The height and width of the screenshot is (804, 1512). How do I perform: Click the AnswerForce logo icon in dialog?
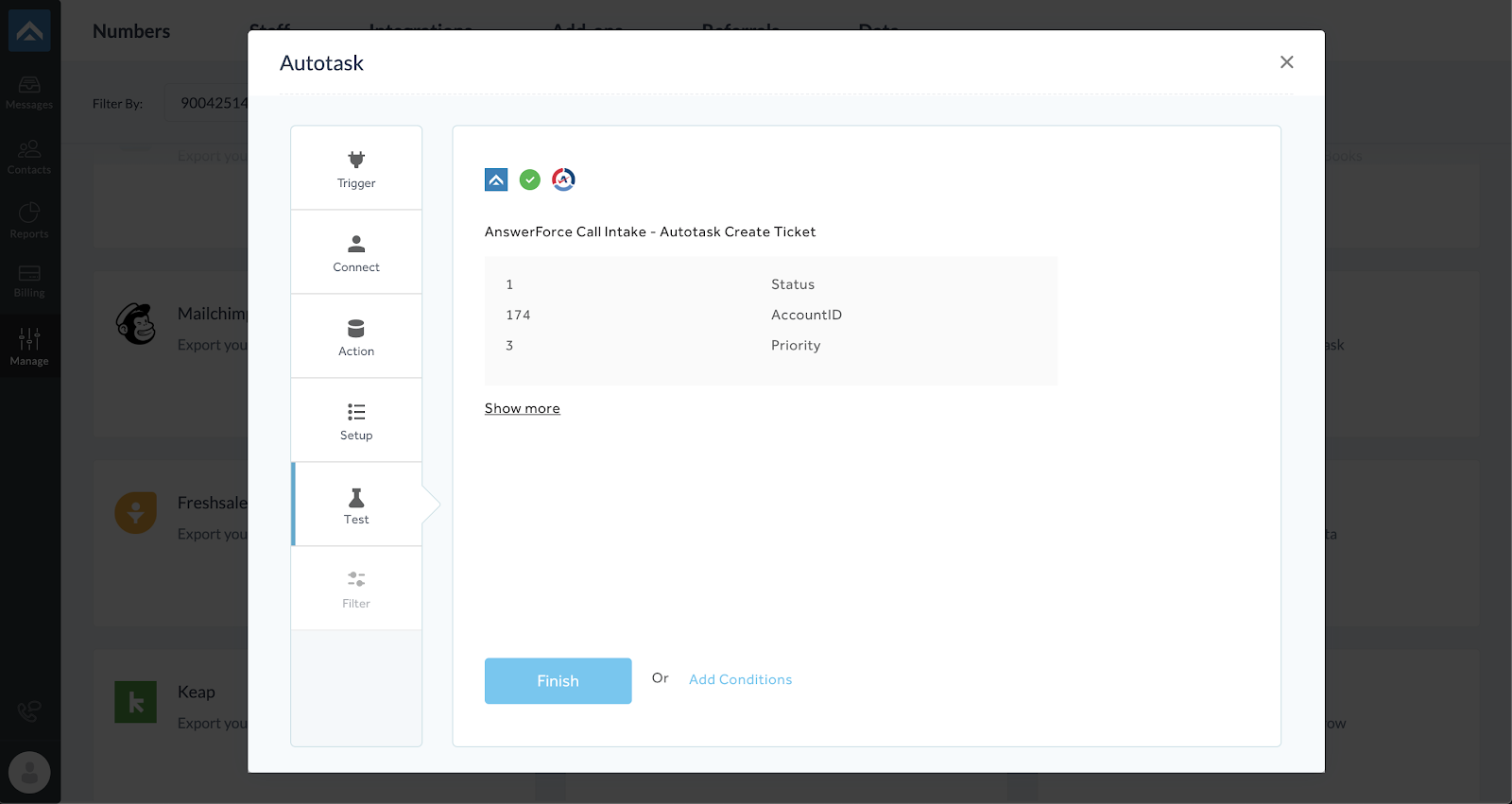[496, 180]
